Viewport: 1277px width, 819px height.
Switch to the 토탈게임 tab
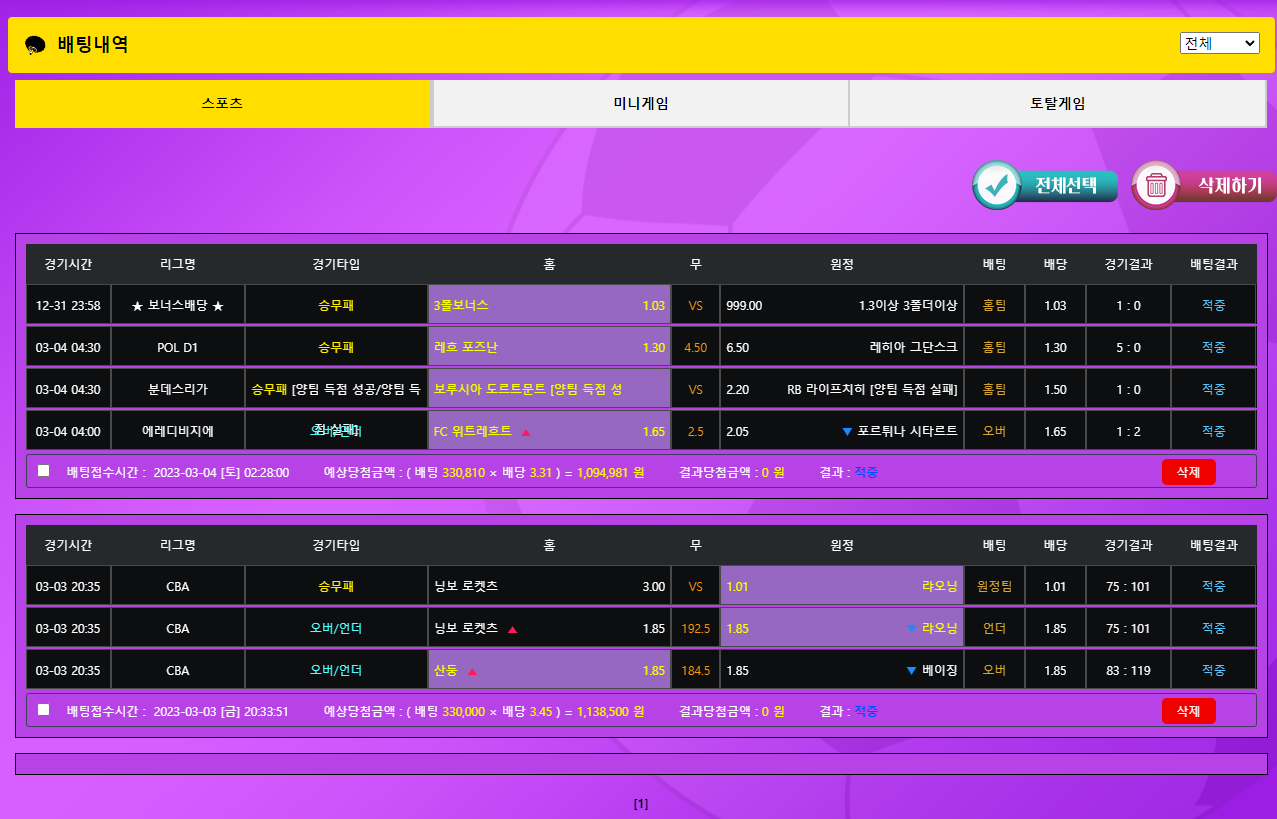click(1057, 103)
